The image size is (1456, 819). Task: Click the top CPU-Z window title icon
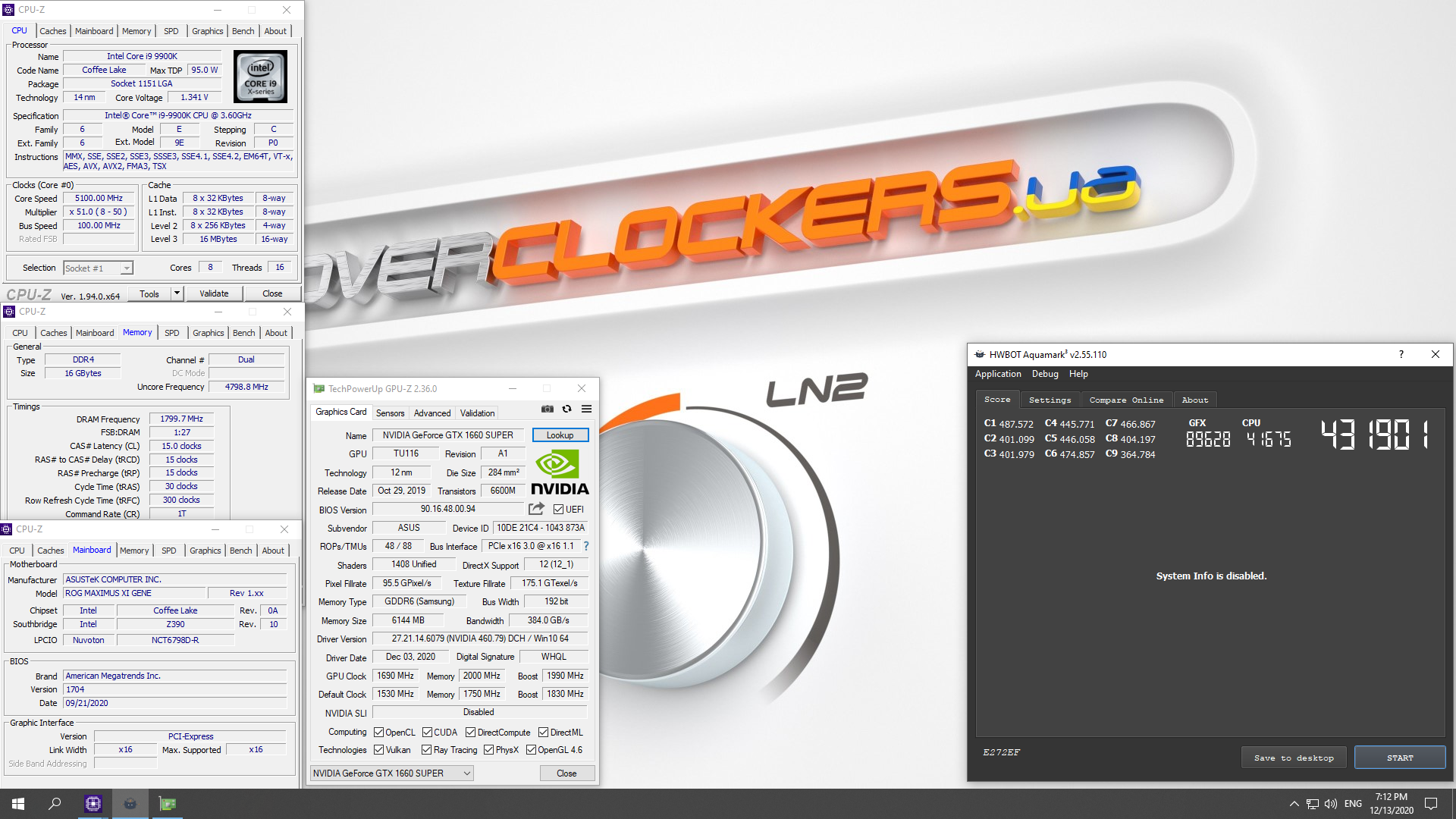[8, 10]
